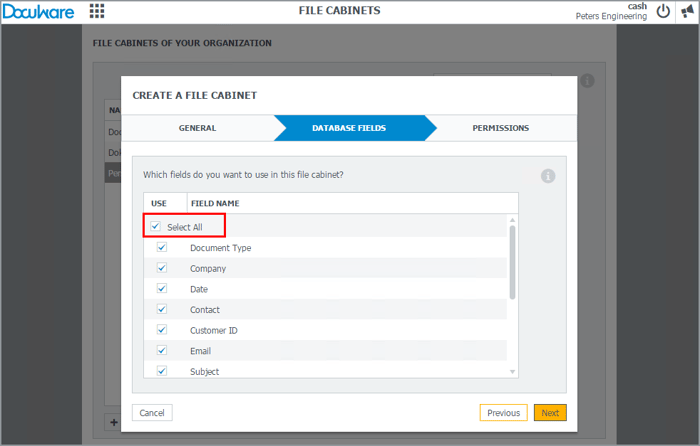Click the scroll up arrow in field list
Image resolution: width=700 pixels, height=446 pixels.
tap(513, 219)
